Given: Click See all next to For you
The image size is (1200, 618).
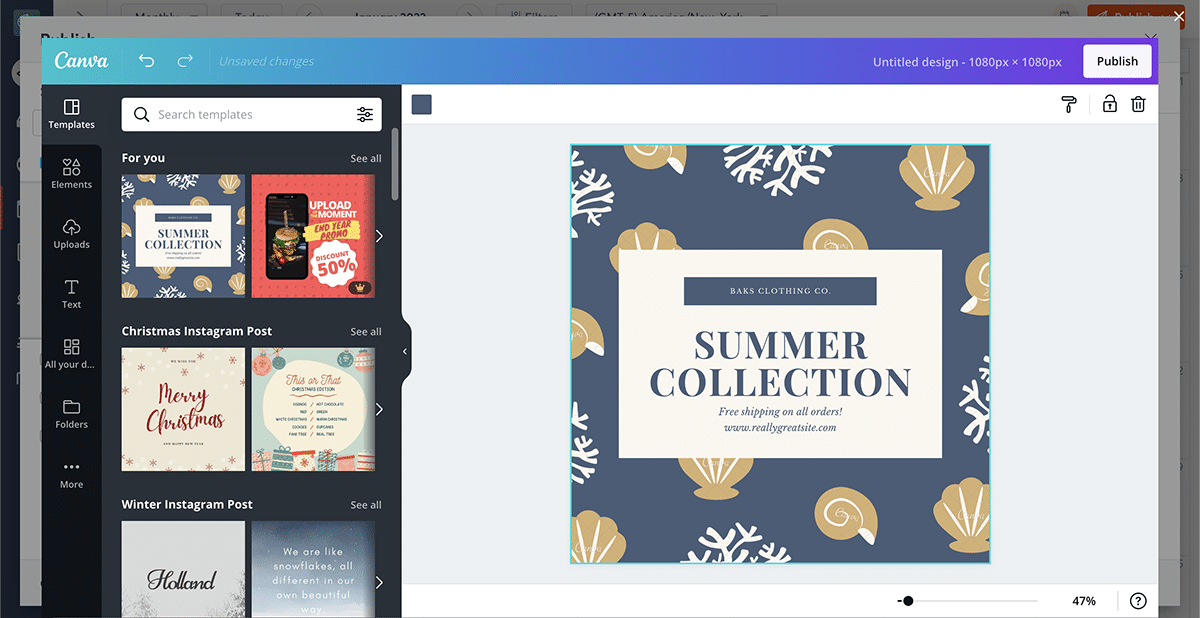Looking at the screenshot, I should [x=365, y=158].
